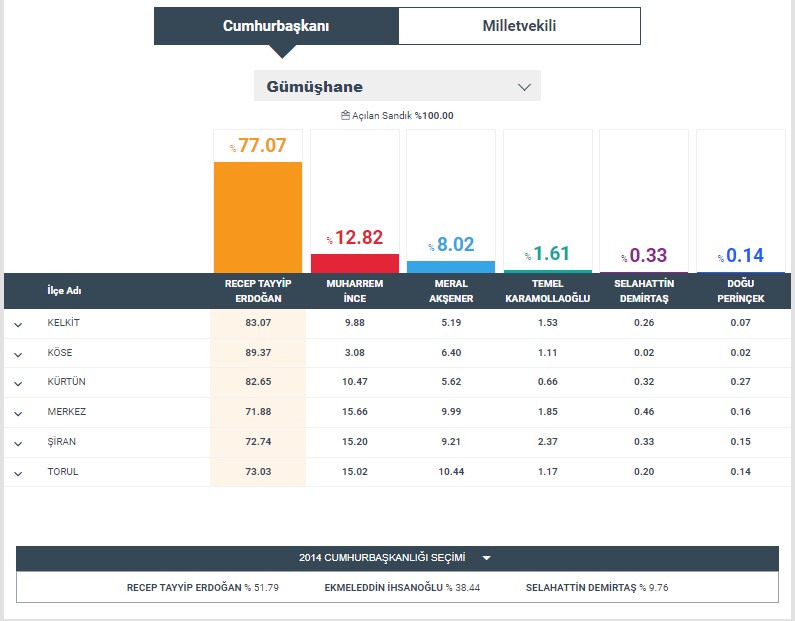
Task: Expand the MERKEZ district row chevron
Action: coord(18,413)
